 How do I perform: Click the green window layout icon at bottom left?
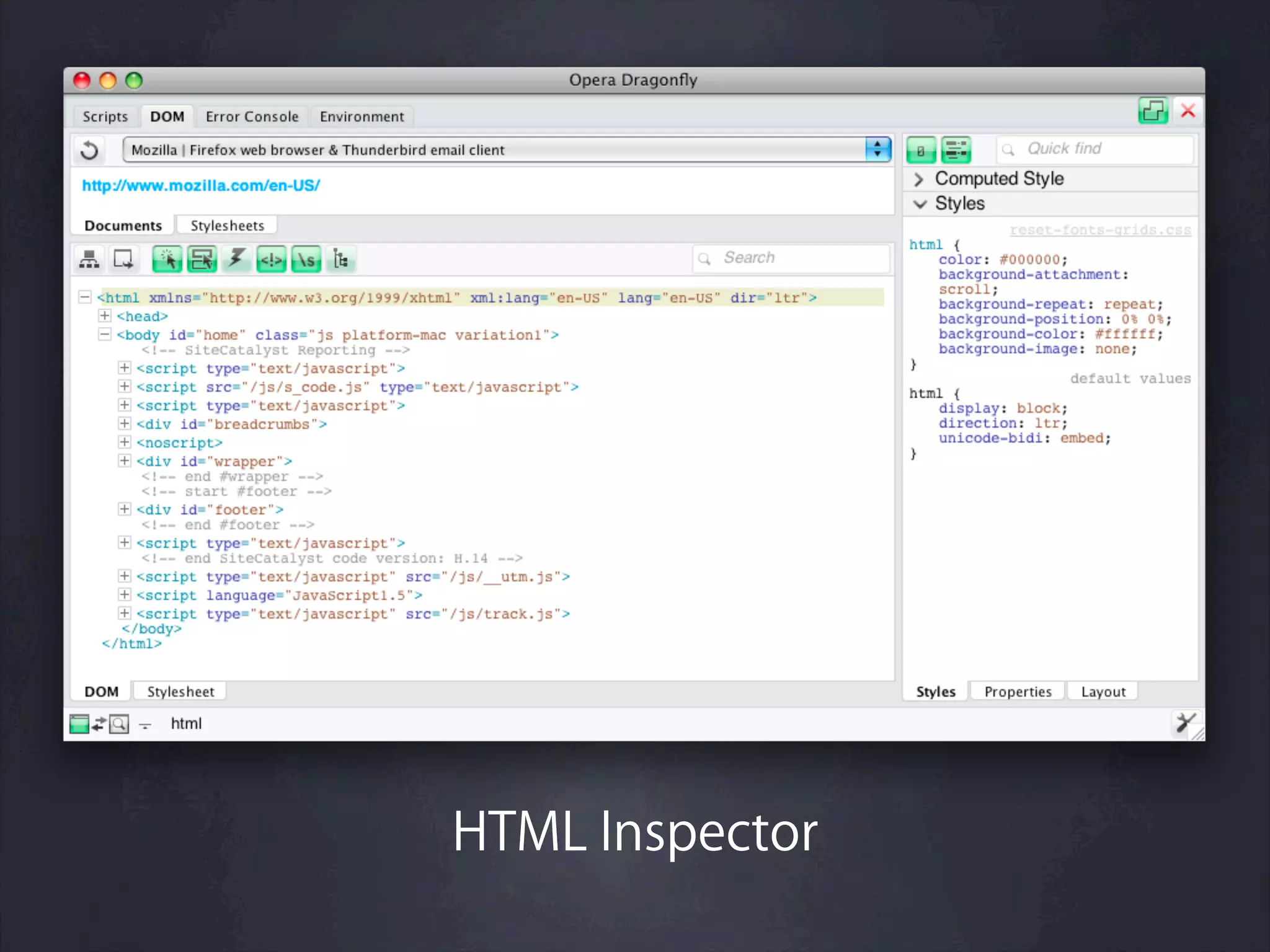(x=79, y=723)
